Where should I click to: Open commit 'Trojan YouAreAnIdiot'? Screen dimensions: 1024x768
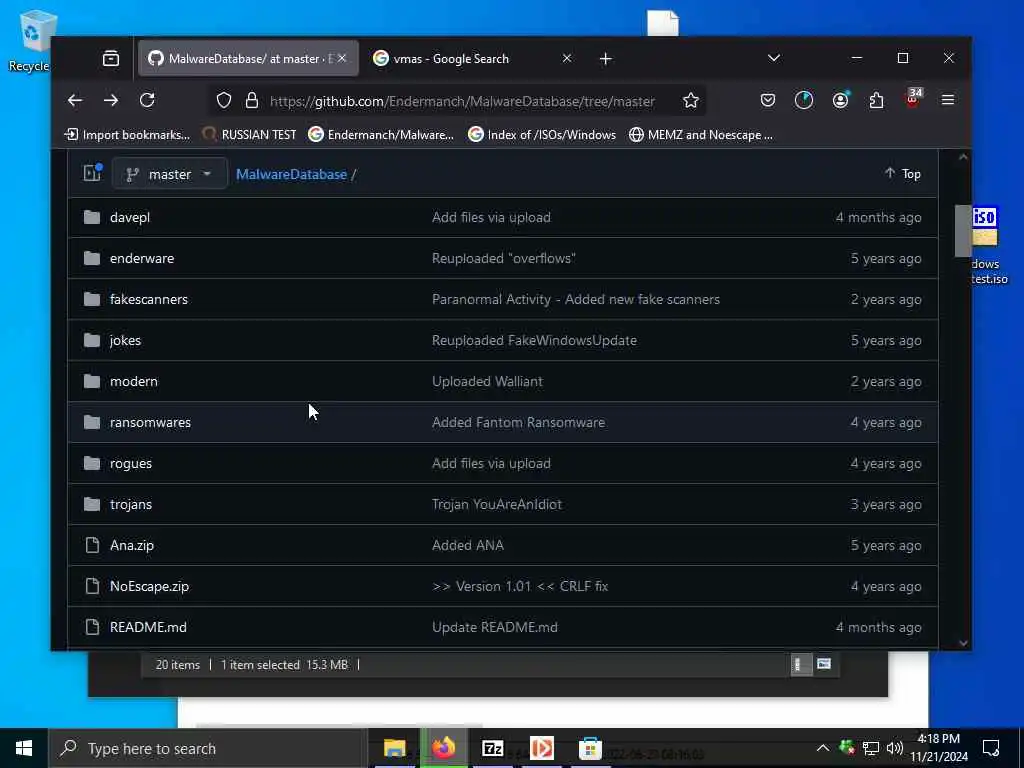click(497, 504)
